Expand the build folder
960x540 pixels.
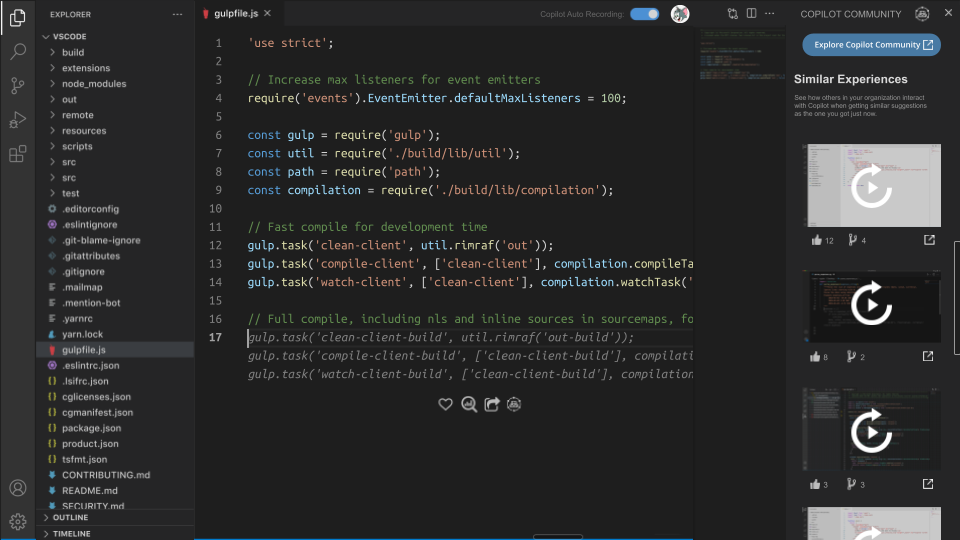[x=73, y=52]
